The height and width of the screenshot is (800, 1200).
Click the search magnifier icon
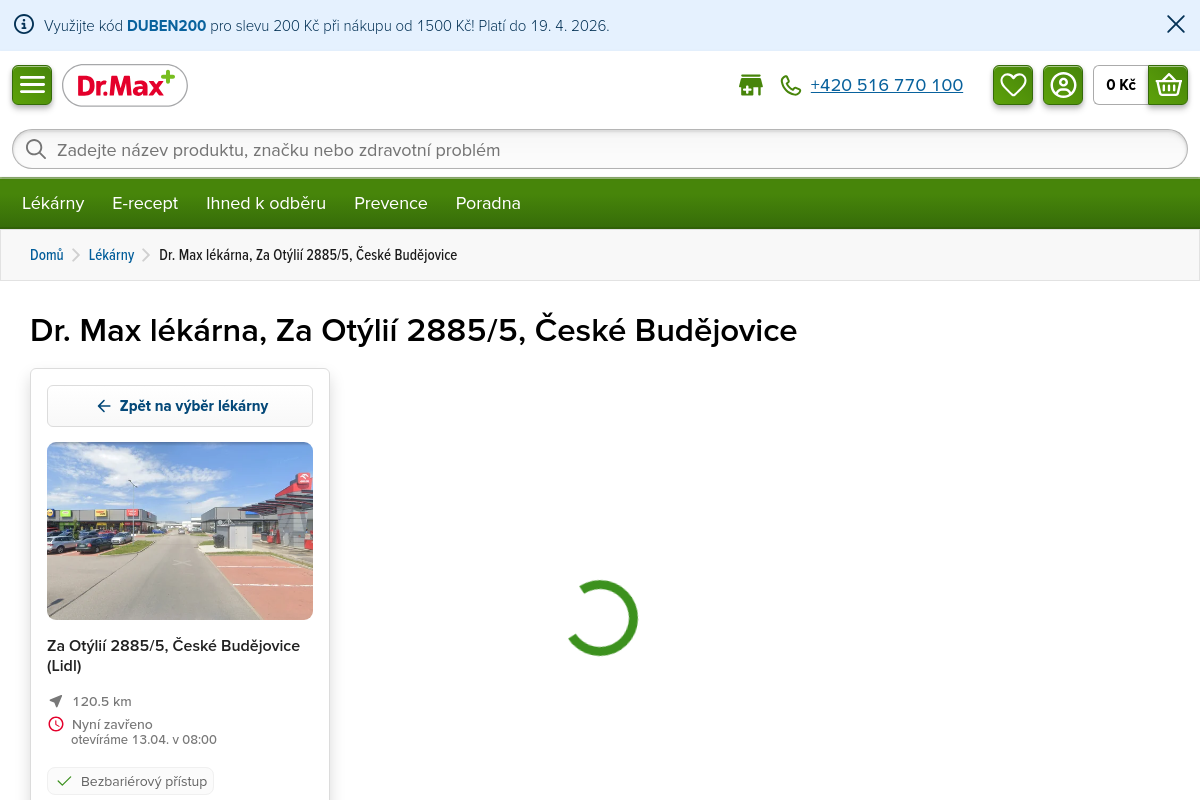pyautogui.click(x=36, y=150)
